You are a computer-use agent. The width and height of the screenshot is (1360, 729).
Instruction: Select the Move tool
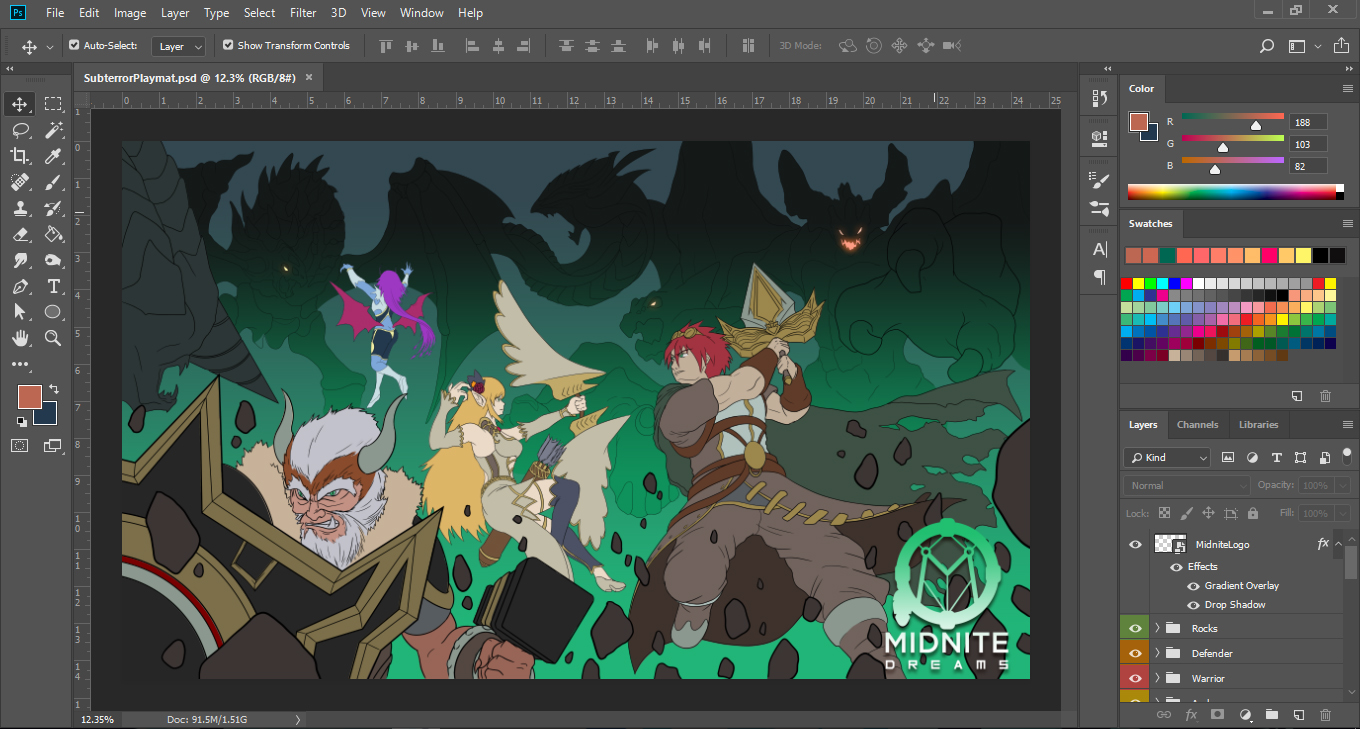(20, 104)
